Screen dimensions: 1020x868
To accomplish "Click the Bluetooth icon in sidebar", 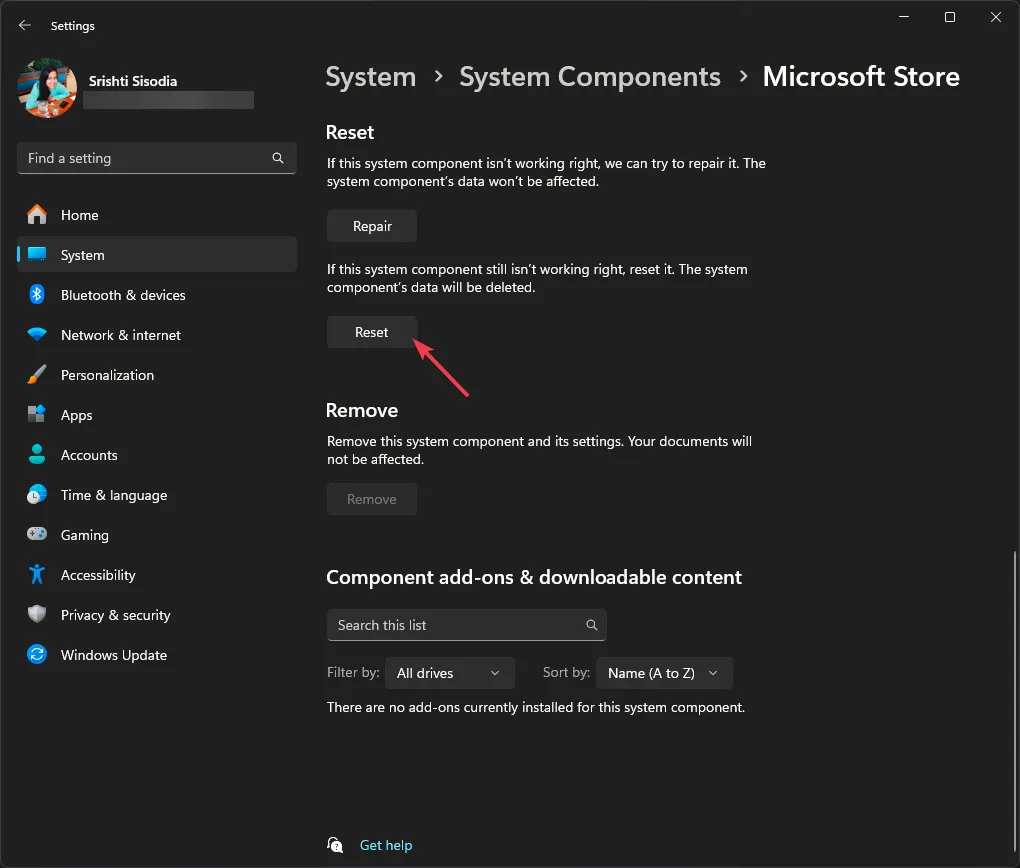I will coord(37,295).
